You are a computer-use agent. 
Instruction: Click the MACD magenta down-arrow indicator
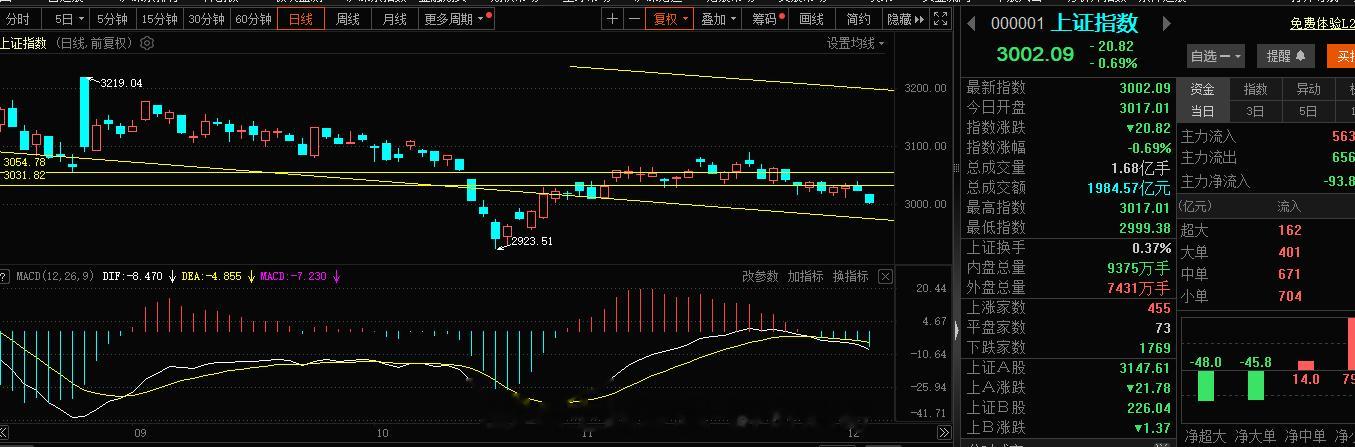[336, 276]
